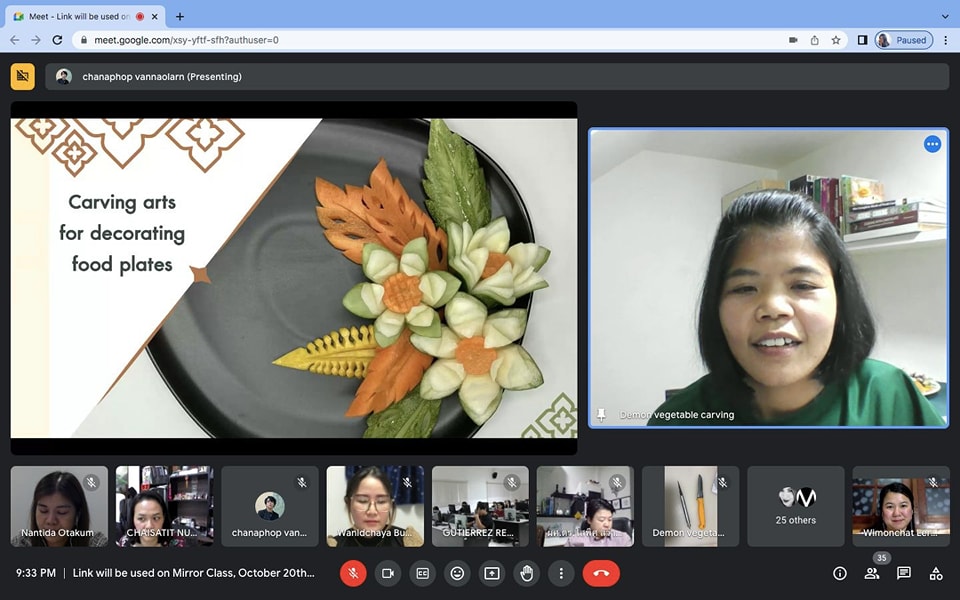The height and width of the screenshot is (600, 960).
Task: Click the yellow presentation icon at top left
Action: [x=22, y=76]
